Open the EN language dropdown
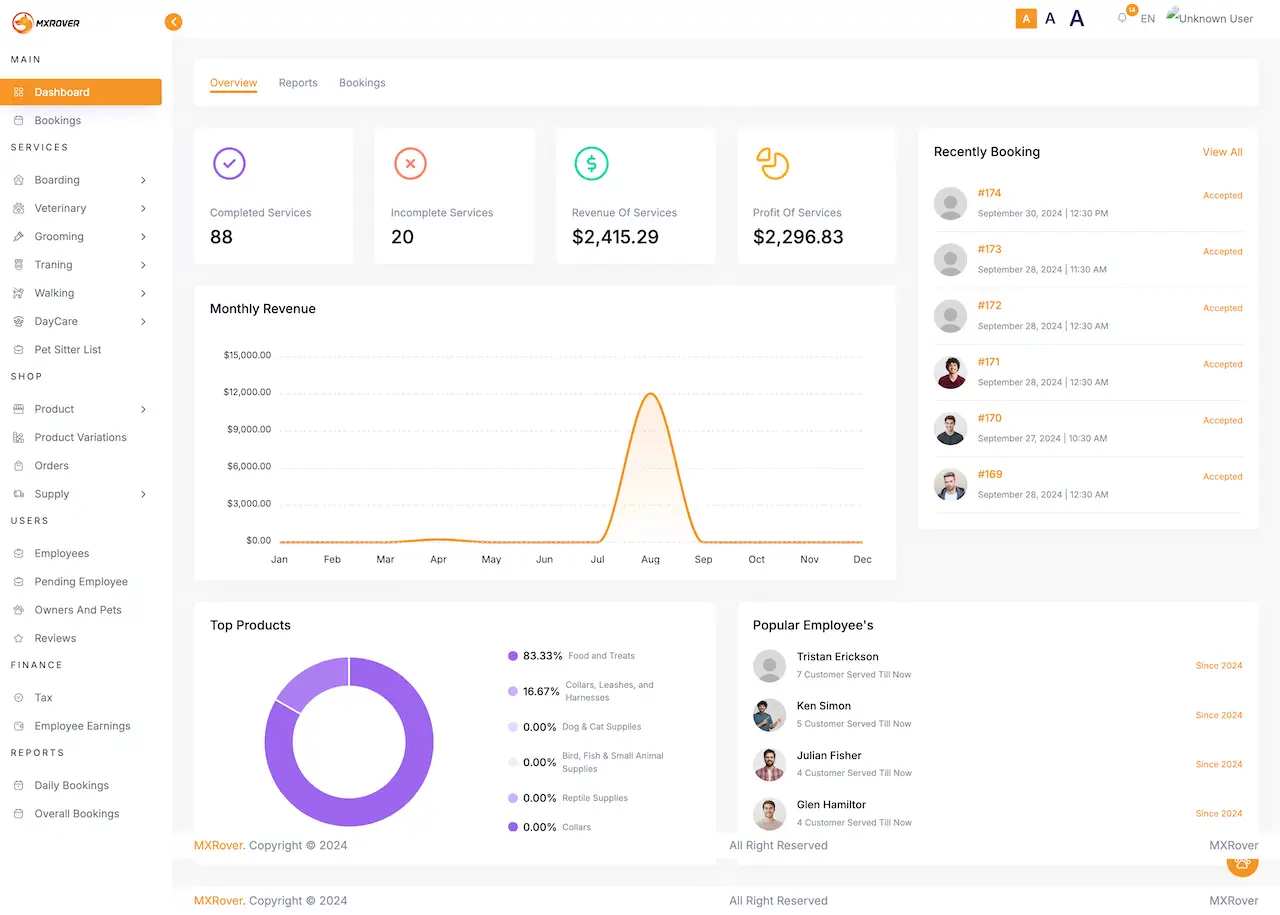This screenshot has height=915, width=1280. [1148, 19]
